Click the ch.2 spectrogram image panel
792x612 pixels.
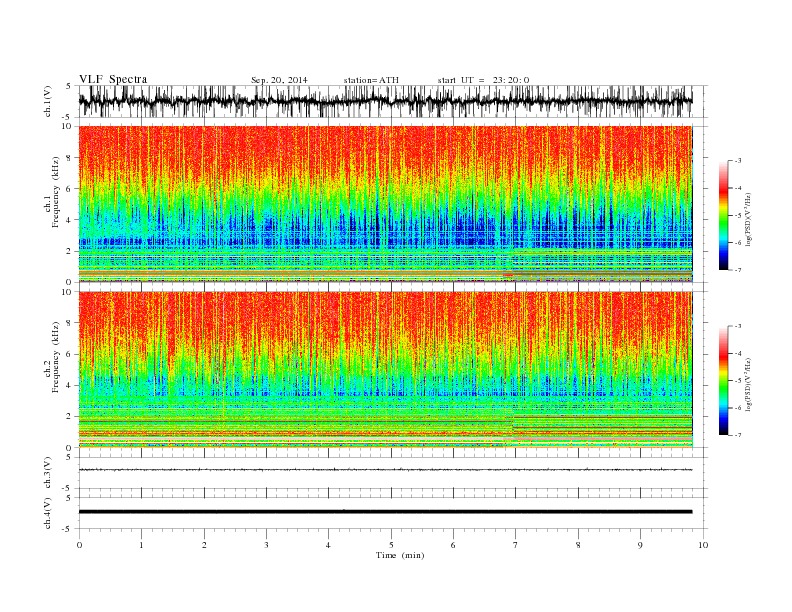385,370
